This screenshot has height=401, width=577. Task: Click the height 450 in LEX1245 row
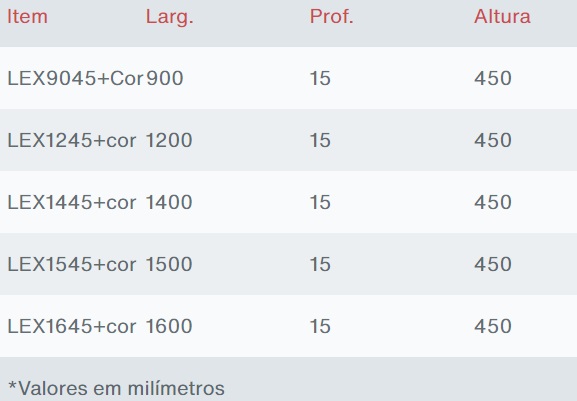click(493, 140)
